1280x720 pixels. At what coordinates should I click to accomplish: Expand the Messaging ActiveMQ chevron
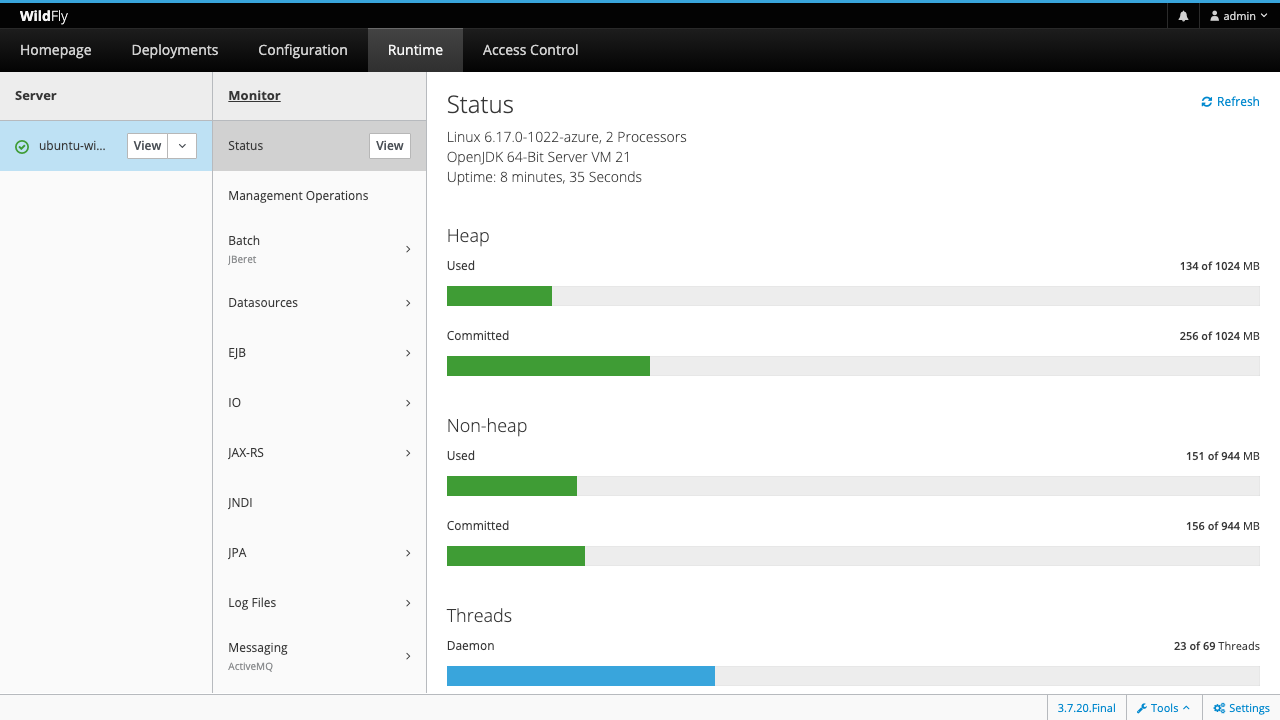point(408,656)
